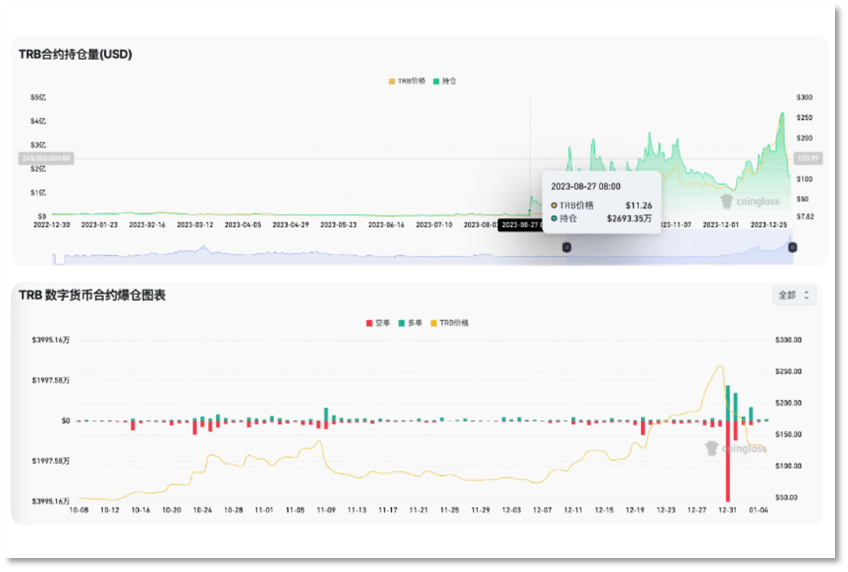Click the 2023-04-29 date label
Image resolution: width=848 pixels, height=572 pixels.
coord(290,225)
